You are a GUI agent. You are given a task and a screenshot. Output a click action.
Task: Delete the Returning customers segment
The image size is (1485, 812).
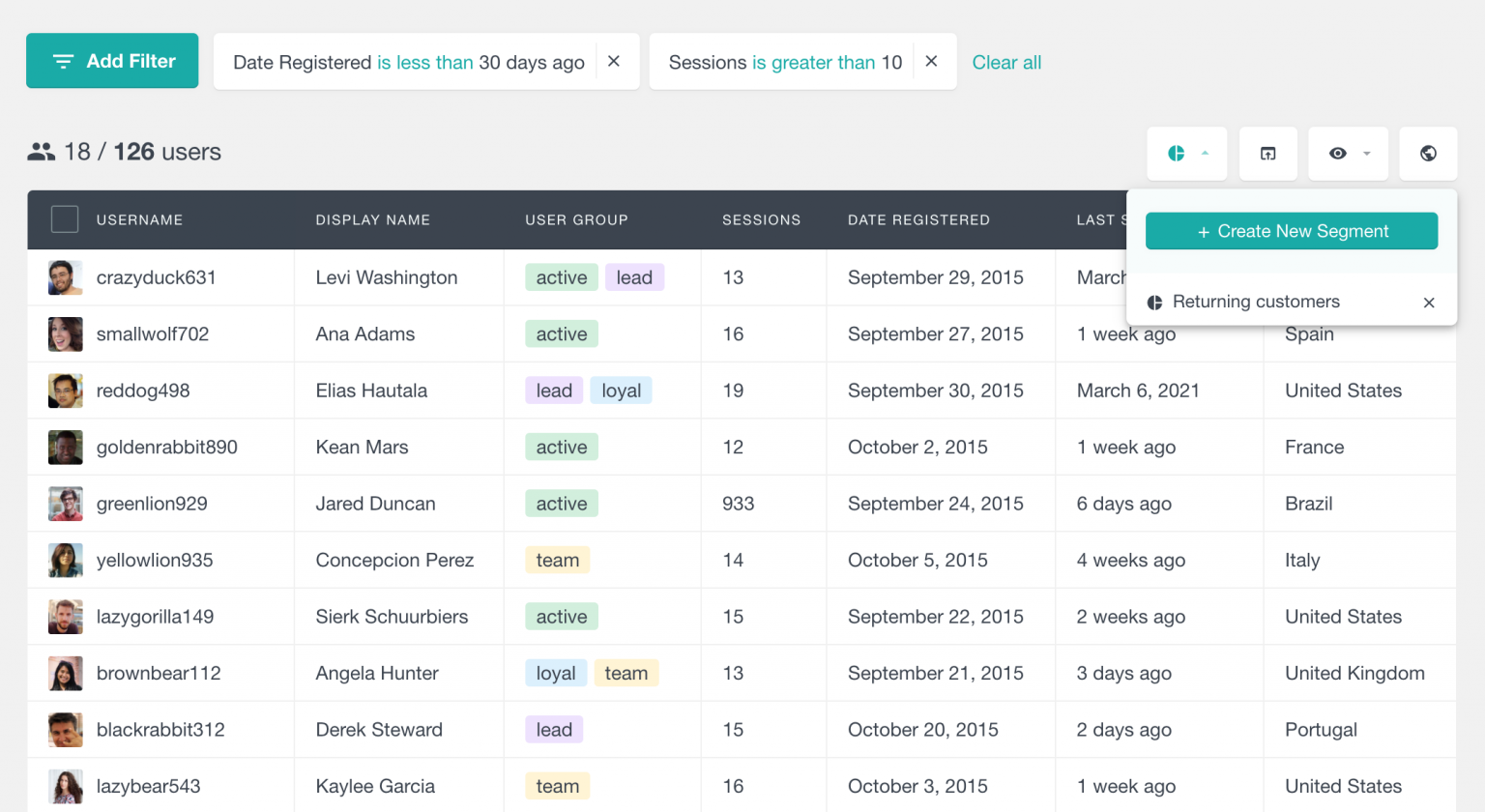1429,302
